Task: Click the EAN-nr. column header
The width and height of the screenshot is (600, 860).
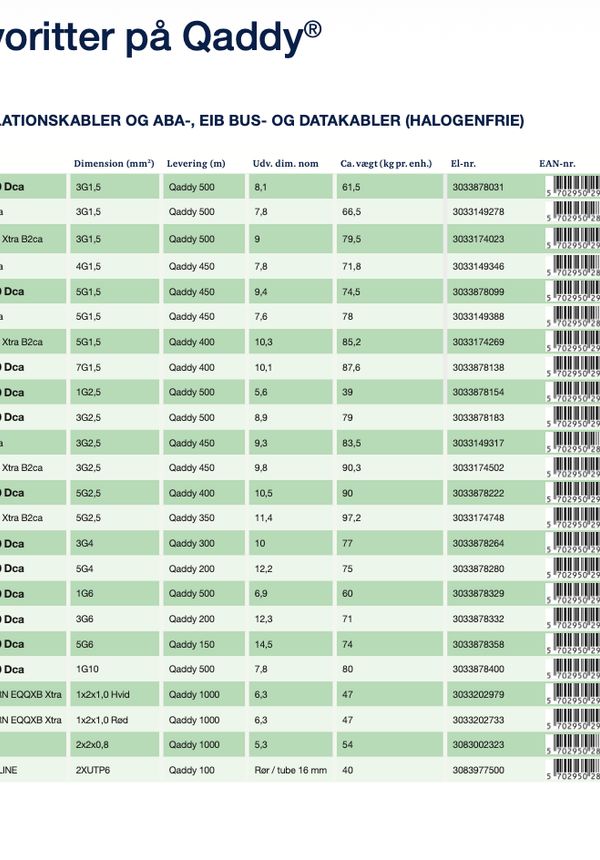Action: 557,163
